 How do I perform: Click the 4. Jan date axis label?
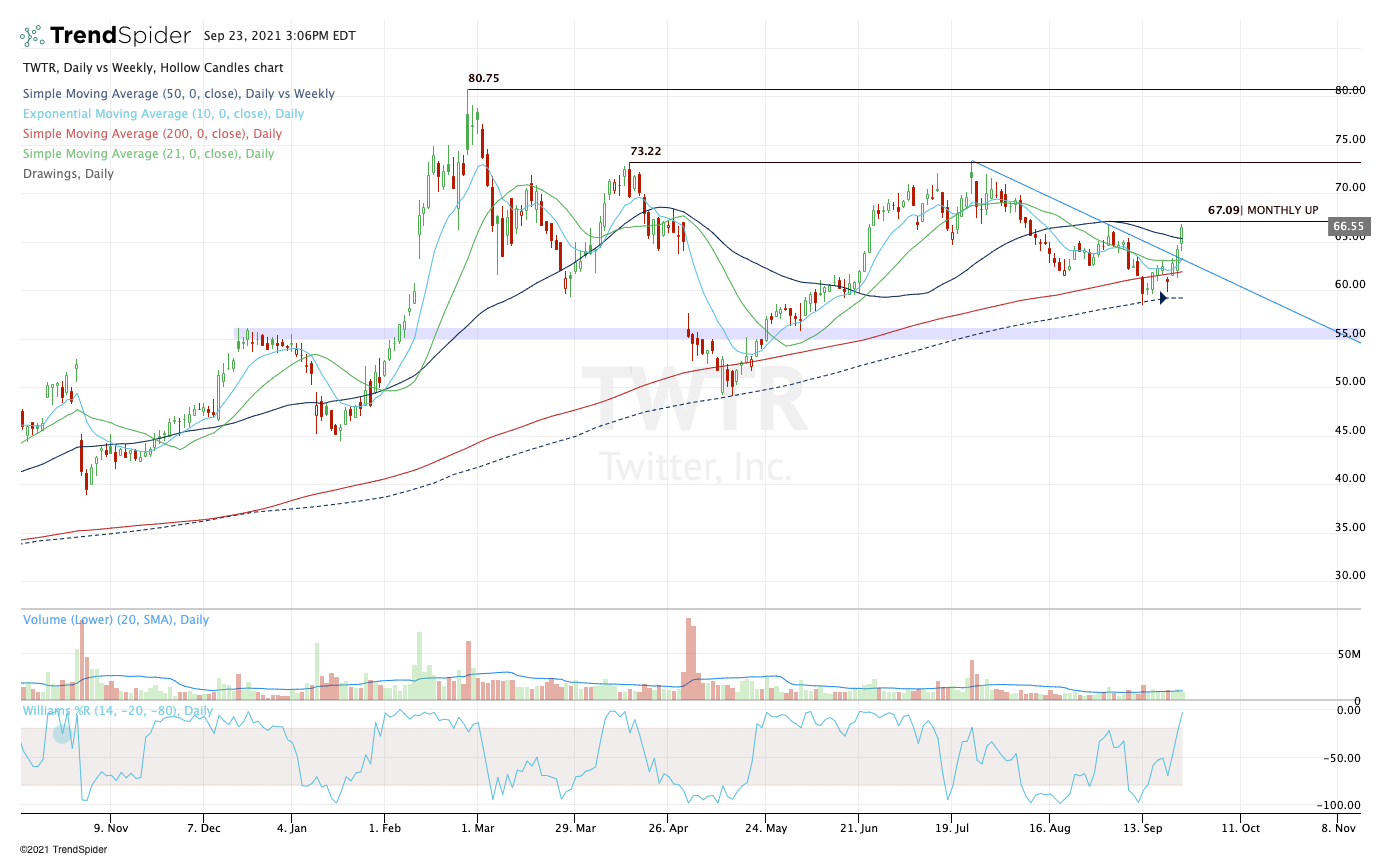pos(292,828)
